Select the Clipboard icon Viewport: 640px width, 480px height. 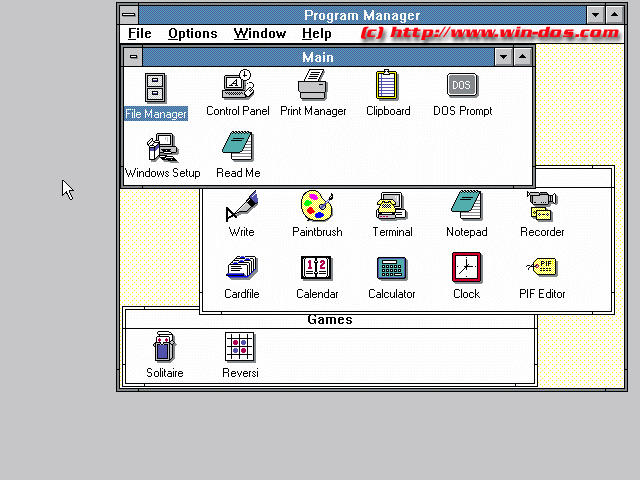[x=387, y=87]
